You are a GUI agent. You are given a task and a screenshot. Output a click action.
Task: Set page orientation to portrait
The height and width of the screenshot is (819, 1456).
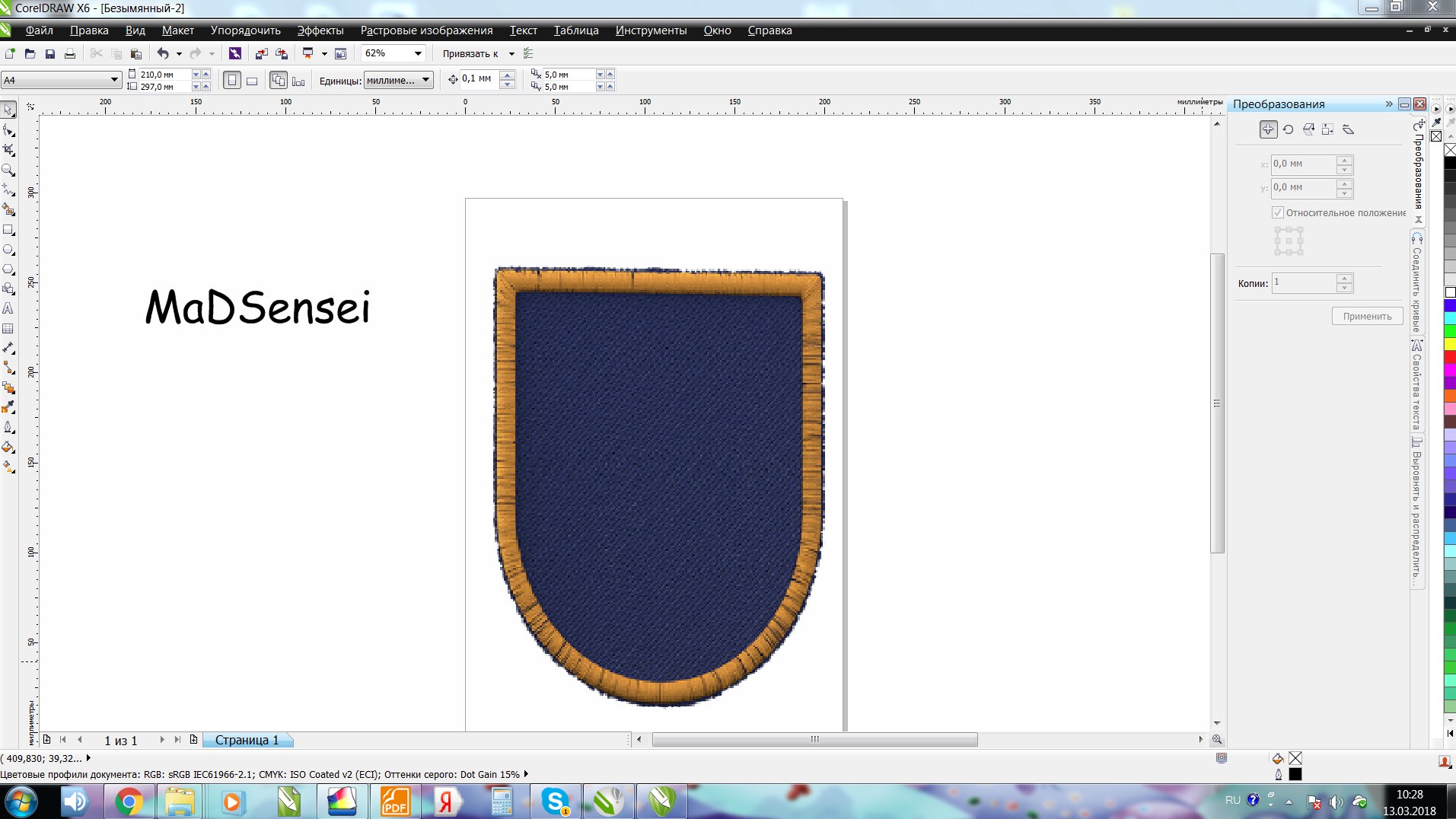click(x=232, y=80)
